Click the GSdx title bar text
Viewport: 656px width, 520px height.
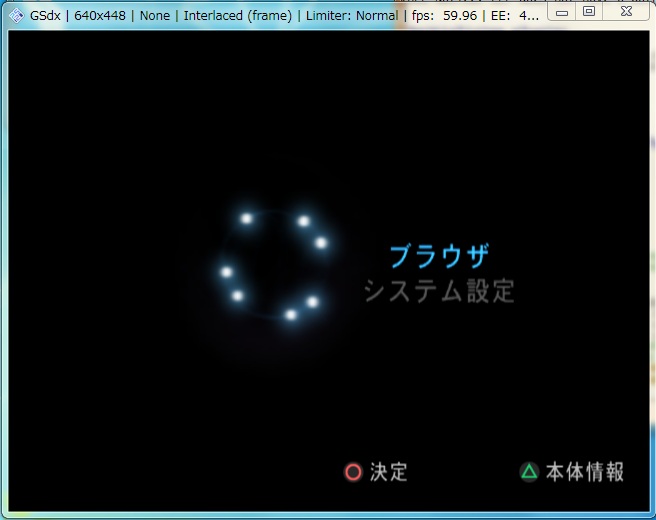[x=284, y=15]
